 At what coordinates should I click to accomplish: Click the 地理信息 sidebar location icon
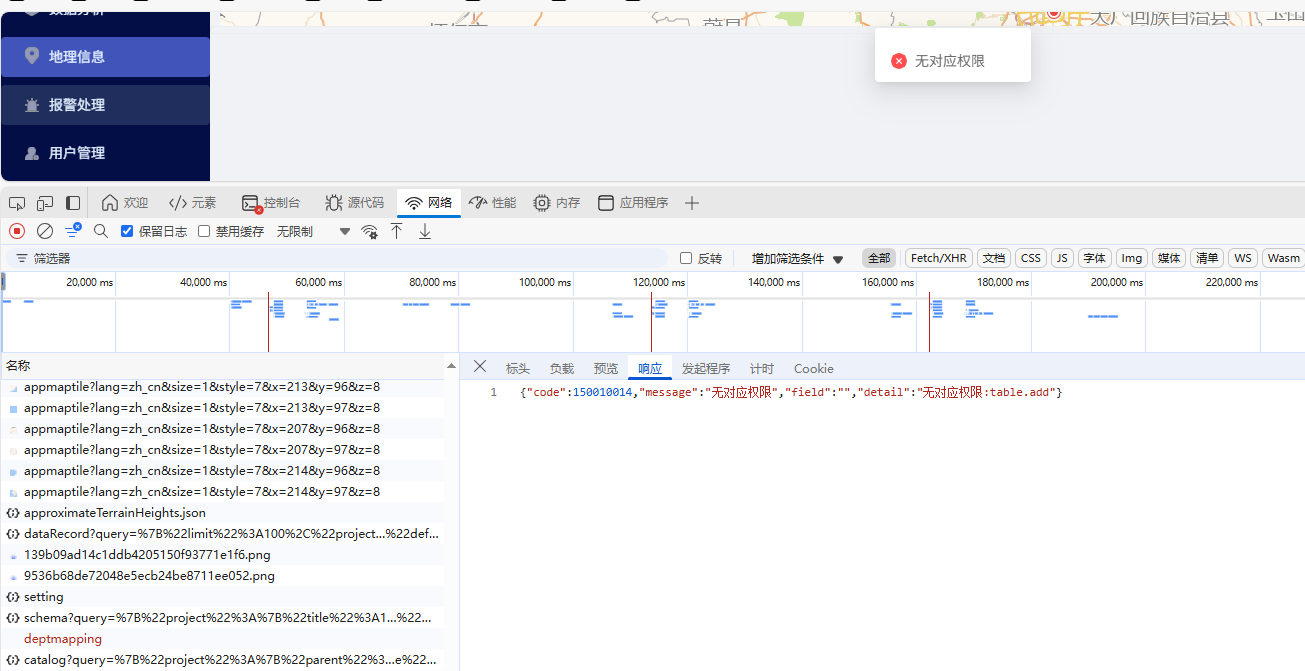pyautogui.click(x=32, y=56)
